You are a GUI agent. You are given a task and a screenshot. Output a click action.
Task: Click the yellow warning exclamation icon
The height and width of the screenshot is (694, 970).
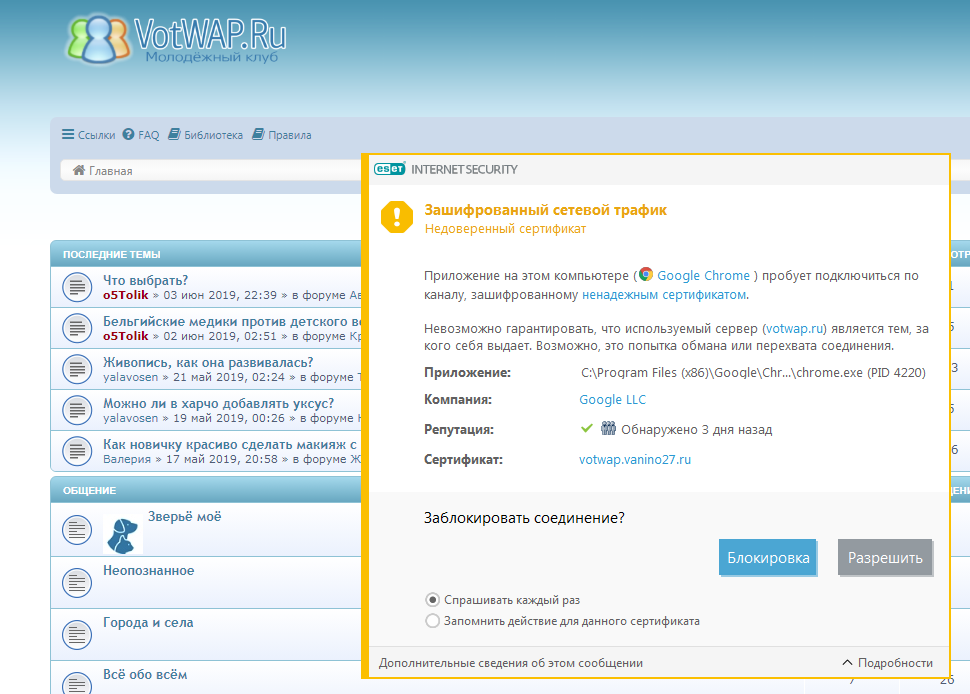click(x=397, y=218)
